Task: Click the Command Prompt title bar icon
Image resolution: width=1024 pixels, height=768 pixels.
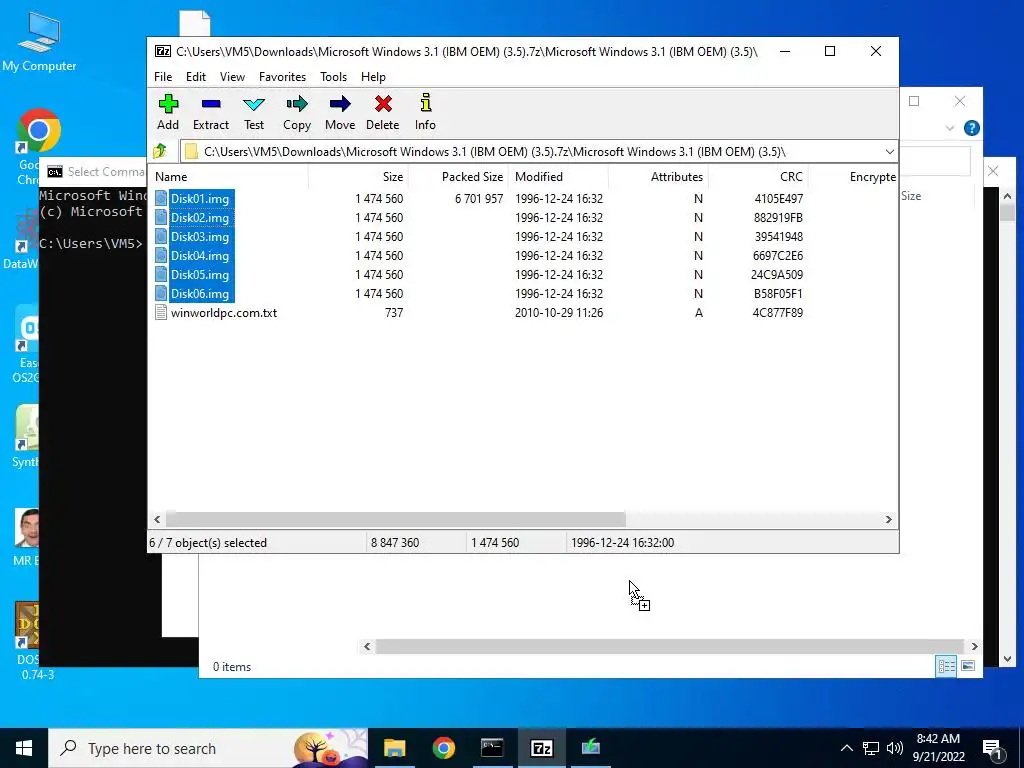Action: point(55,172)
